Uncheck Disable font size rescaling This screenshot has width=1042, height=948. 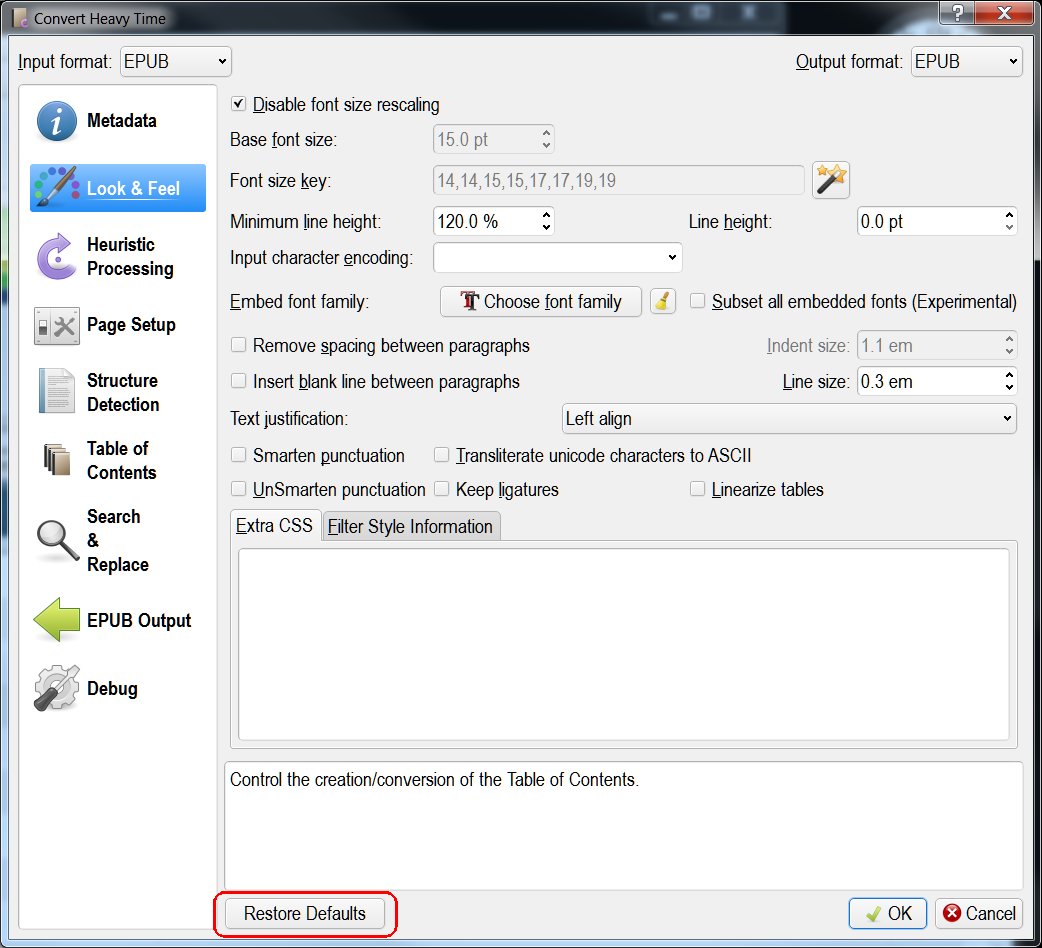point(239,104)
